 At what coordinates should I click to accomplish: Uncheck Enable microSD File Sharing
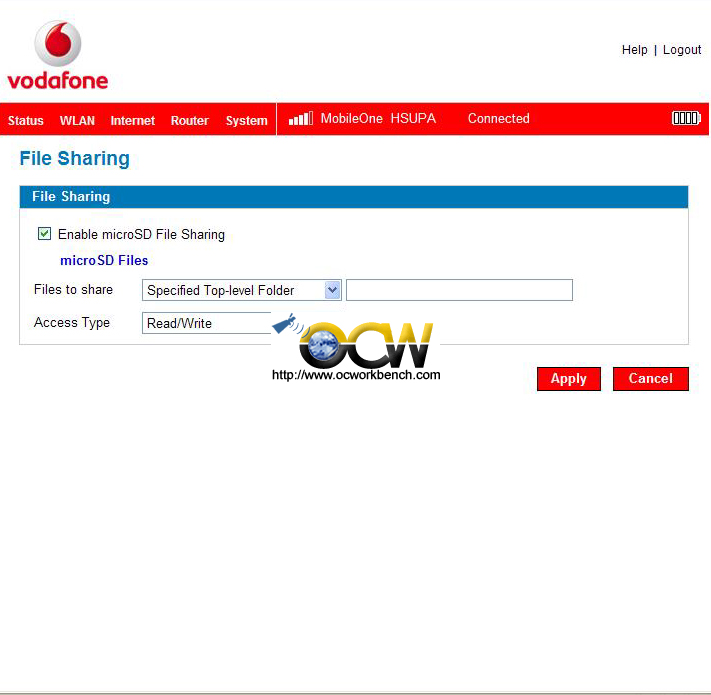[44, 234]
